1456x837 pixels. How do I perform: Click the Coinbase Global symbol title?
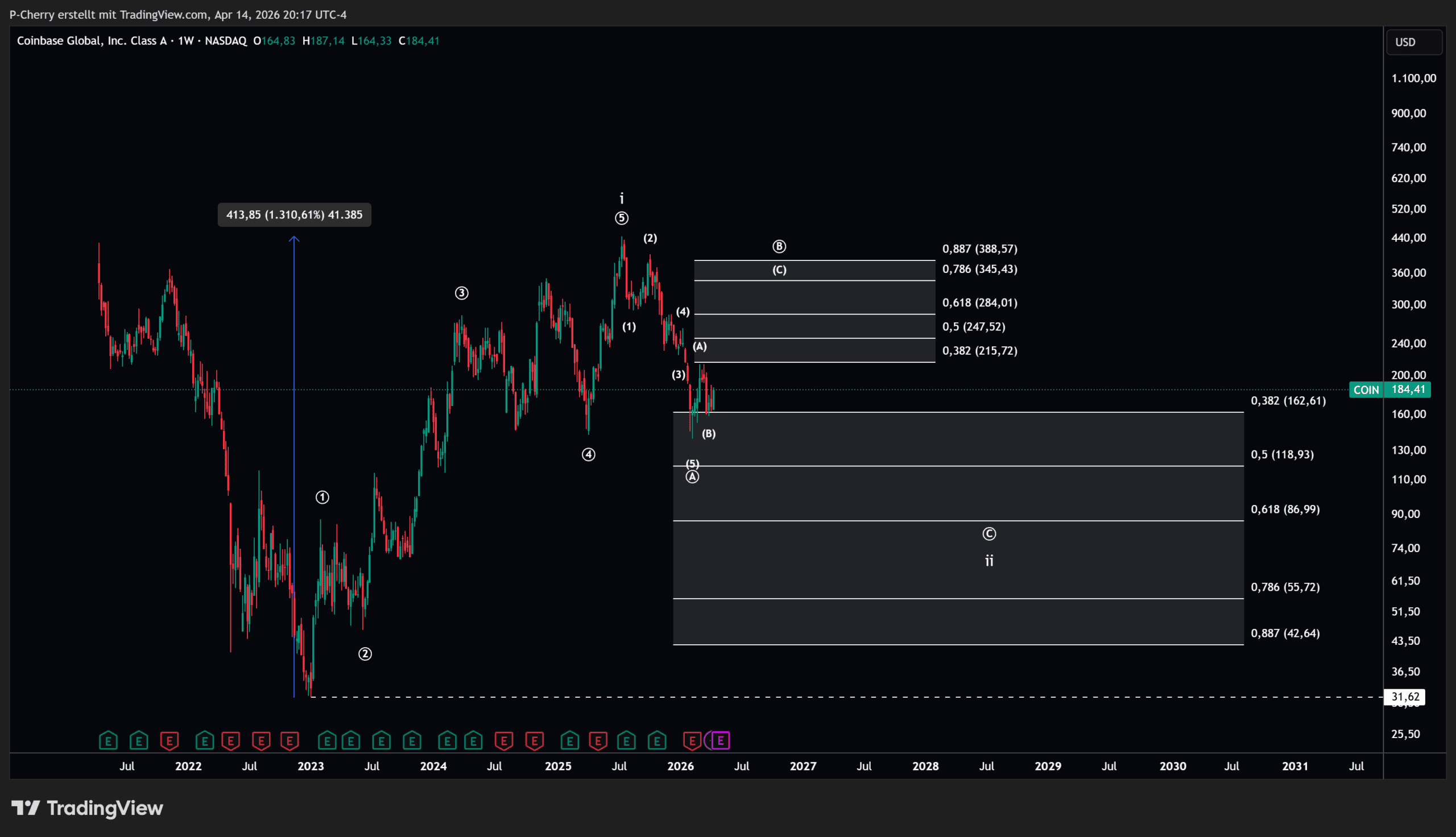point(92,41)
